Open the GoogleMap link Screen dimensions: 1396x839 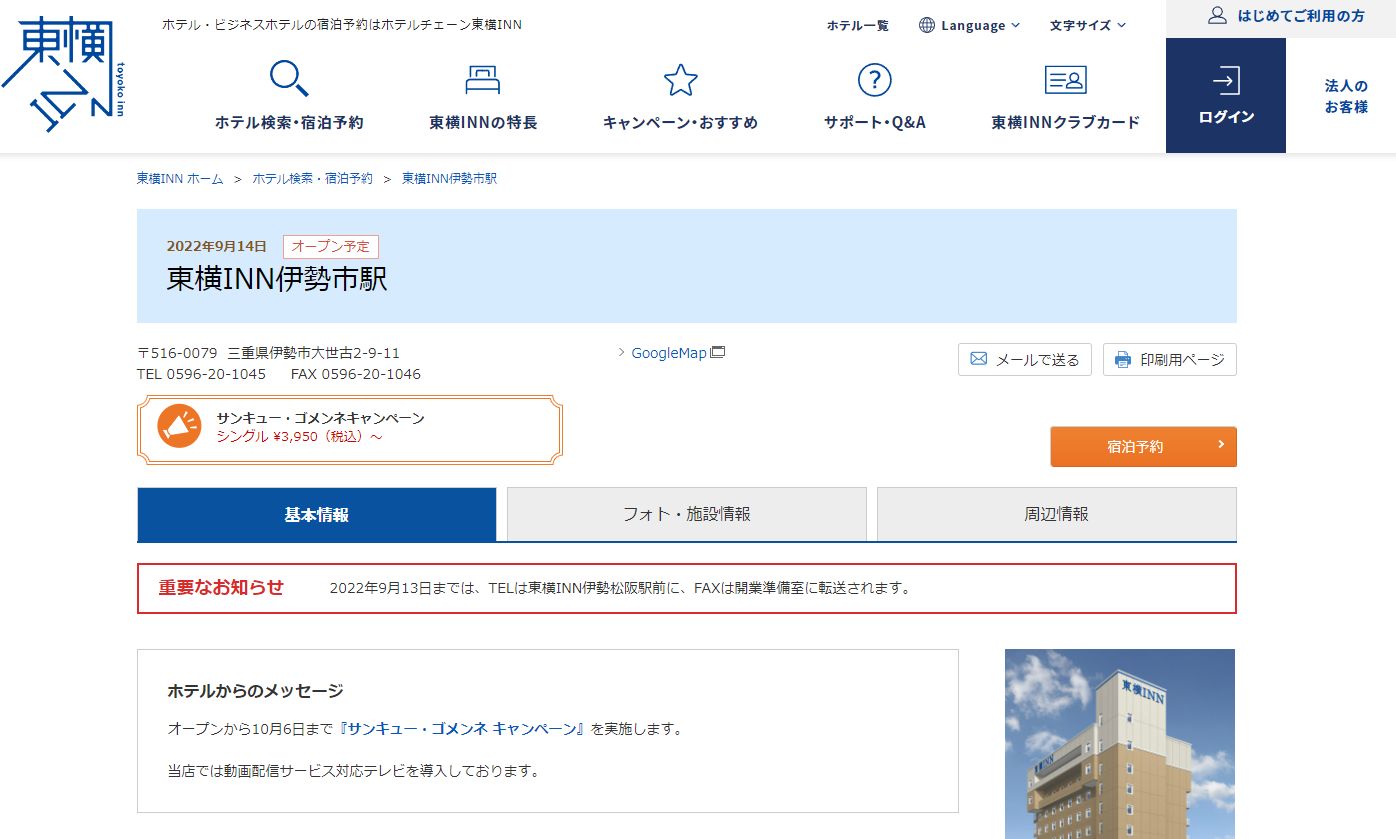tap(669, 353)
